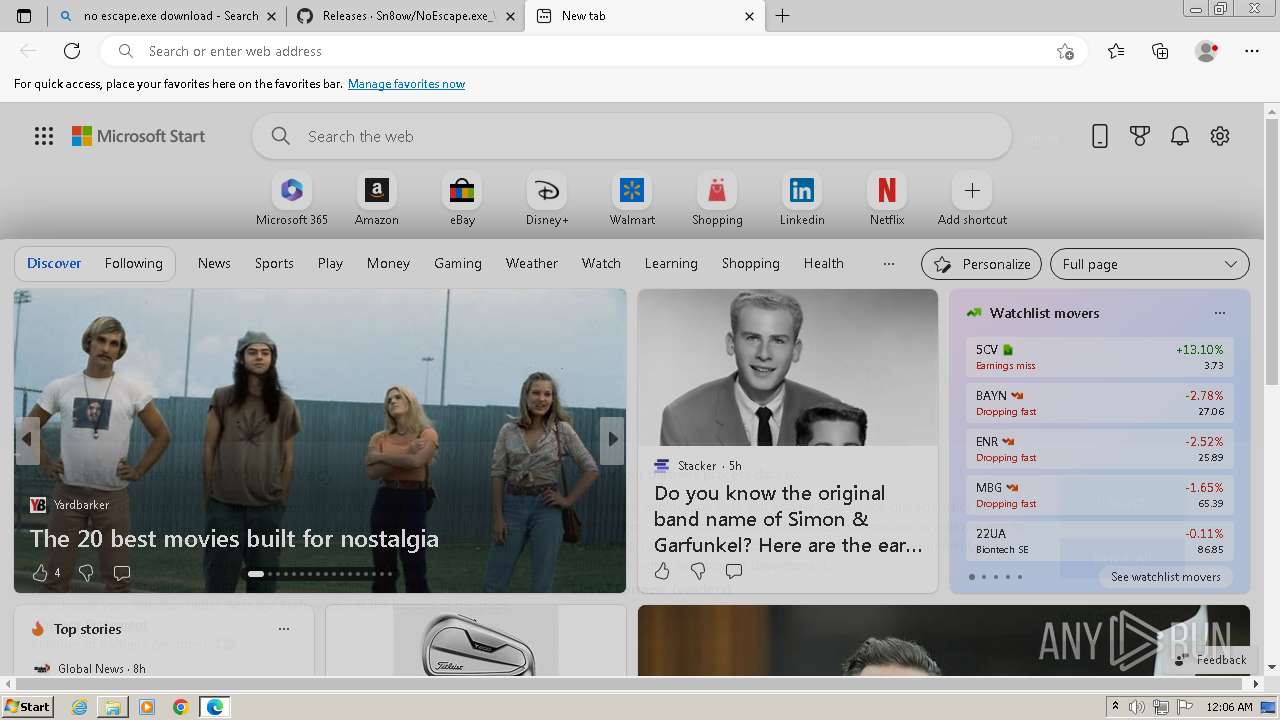
Task: Refresh the page with reload icon
Action: [72, 51]
